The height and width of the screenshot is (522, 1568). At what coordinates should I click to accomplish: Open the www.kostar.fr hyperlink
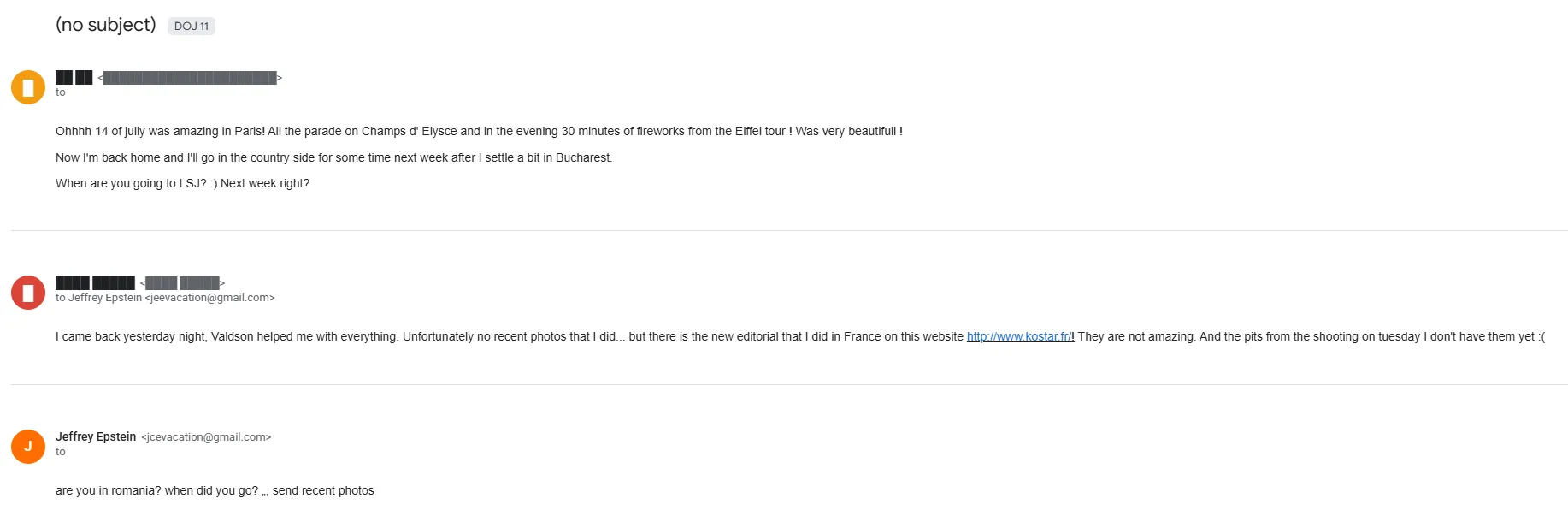[x=1019, y=336]
